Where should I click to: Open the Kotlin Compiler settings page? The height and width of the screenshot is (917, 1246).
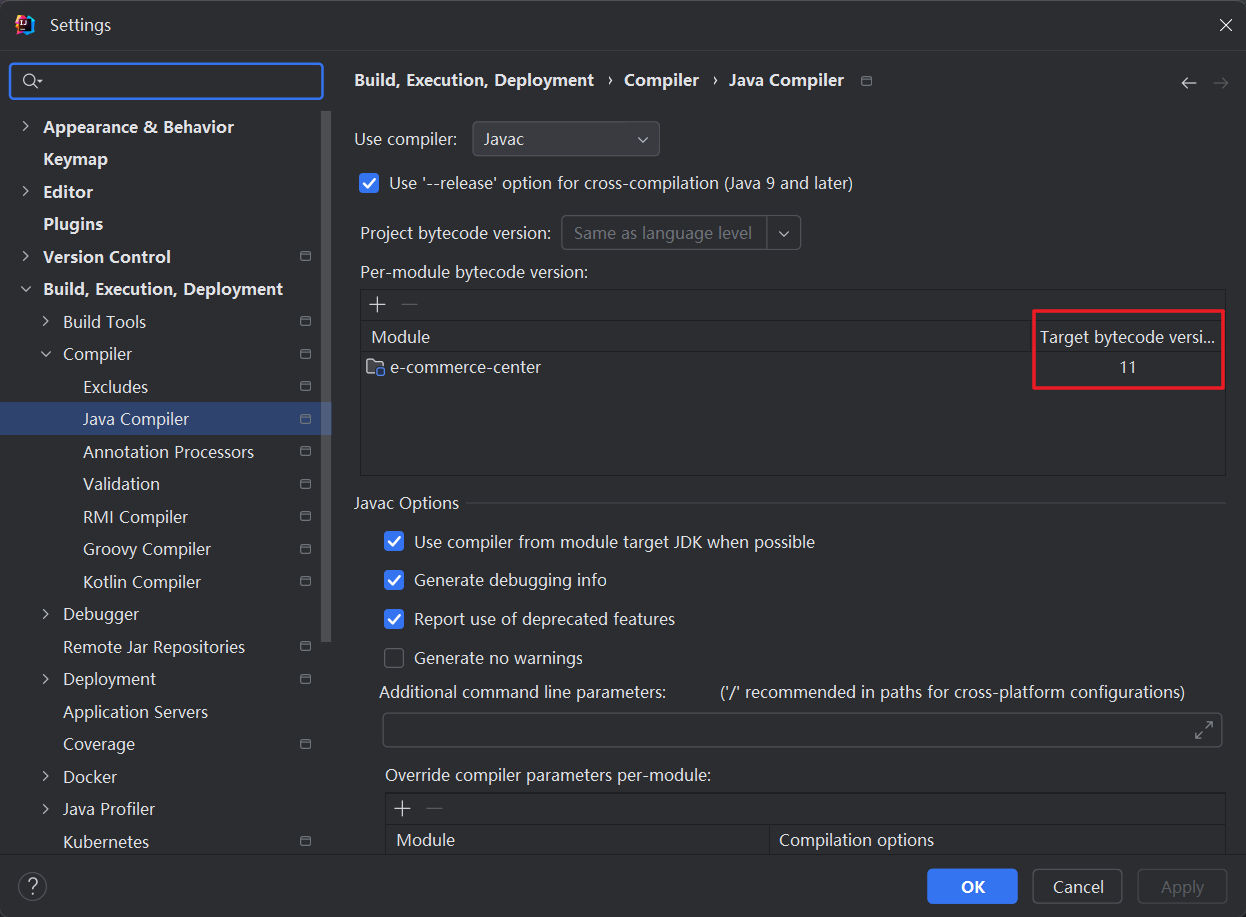142,582
